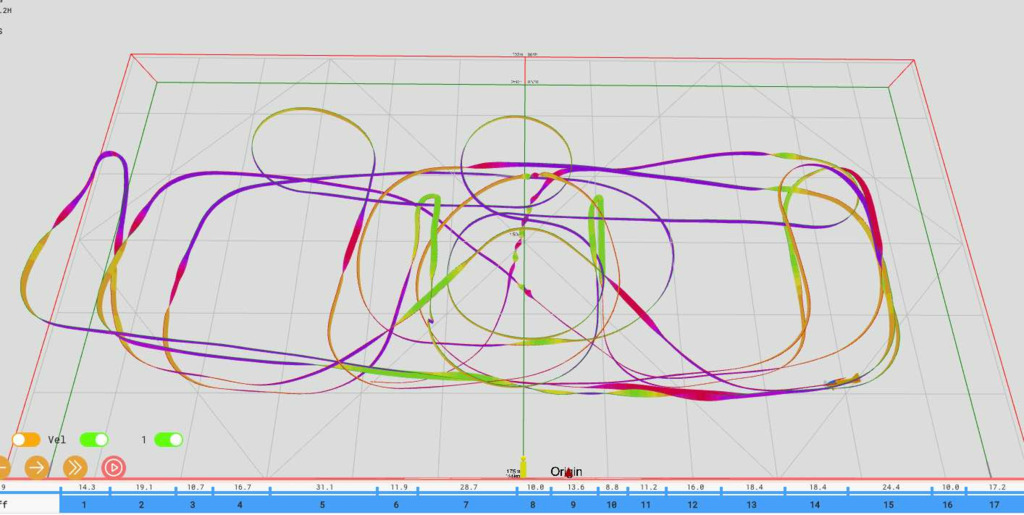Image resolution: width=1024 pixels, height=515 pixels.
Task: Fast-forward with the double chevron button
Action: [75, 467]
